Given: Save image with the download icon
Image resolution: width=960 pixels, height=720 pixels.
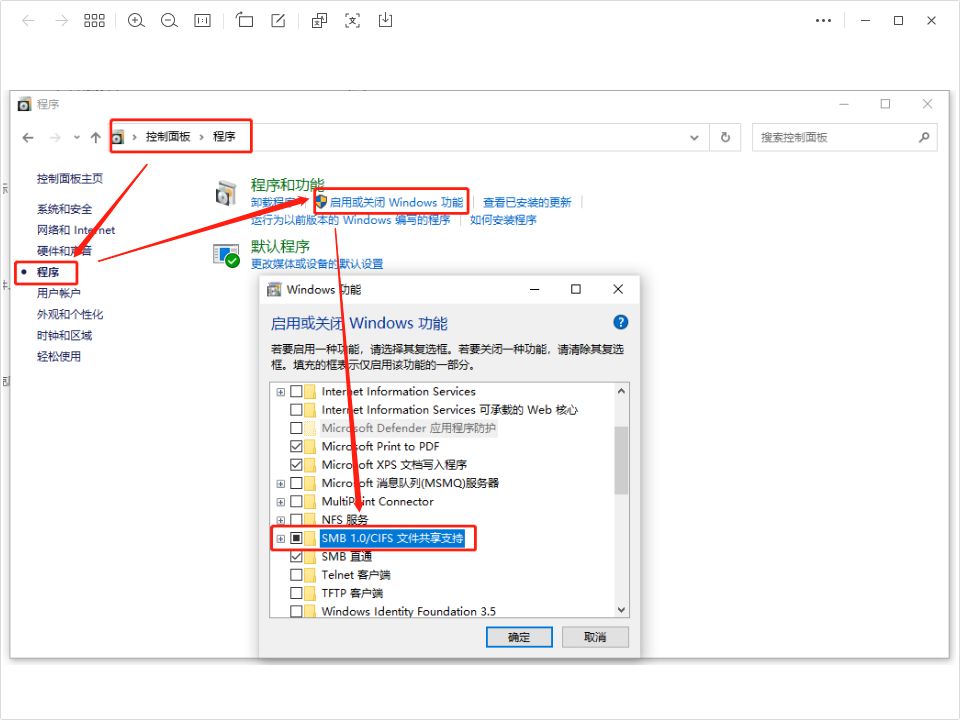Looking at the screenshot, I should (385, 21).
